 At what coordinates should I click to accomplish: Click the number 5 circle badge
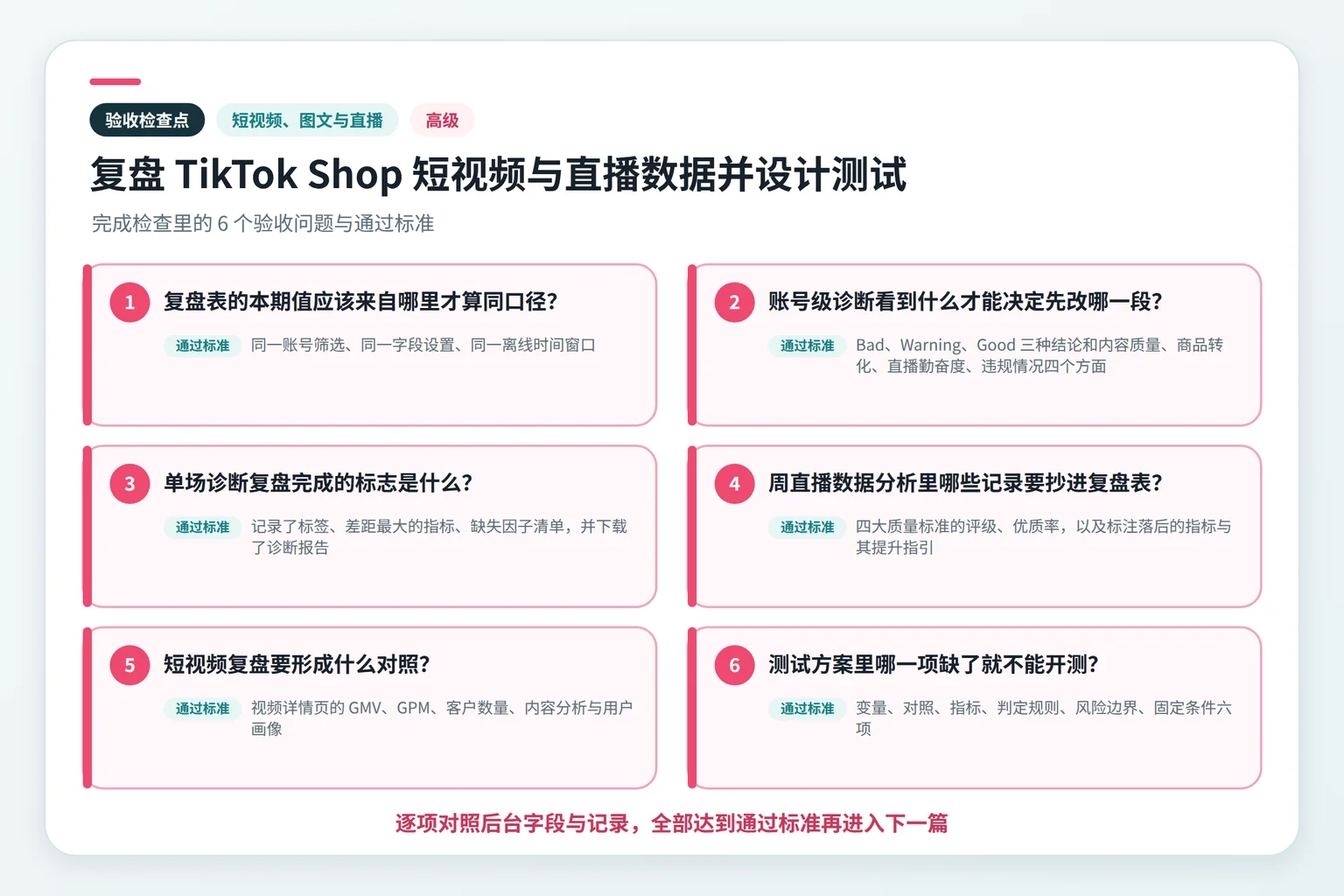[129, 665]
